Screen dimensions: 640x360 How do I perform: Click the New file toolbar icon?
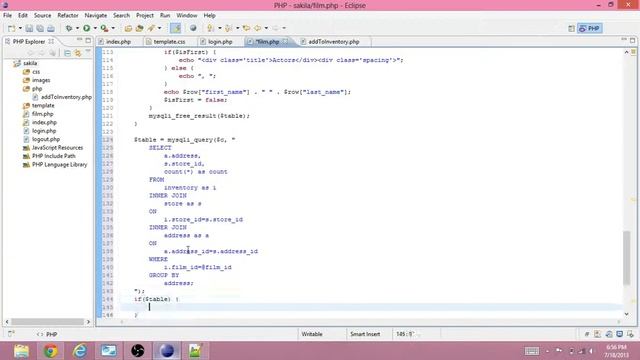point(11,28)
